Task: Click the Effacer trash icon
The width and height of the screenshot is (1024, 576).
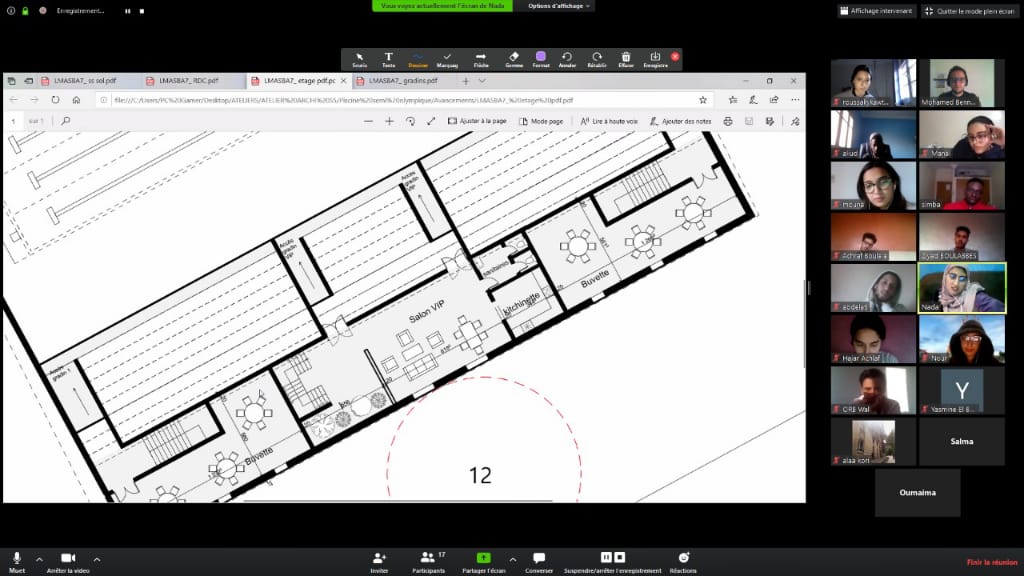Action: coord(625,59)
